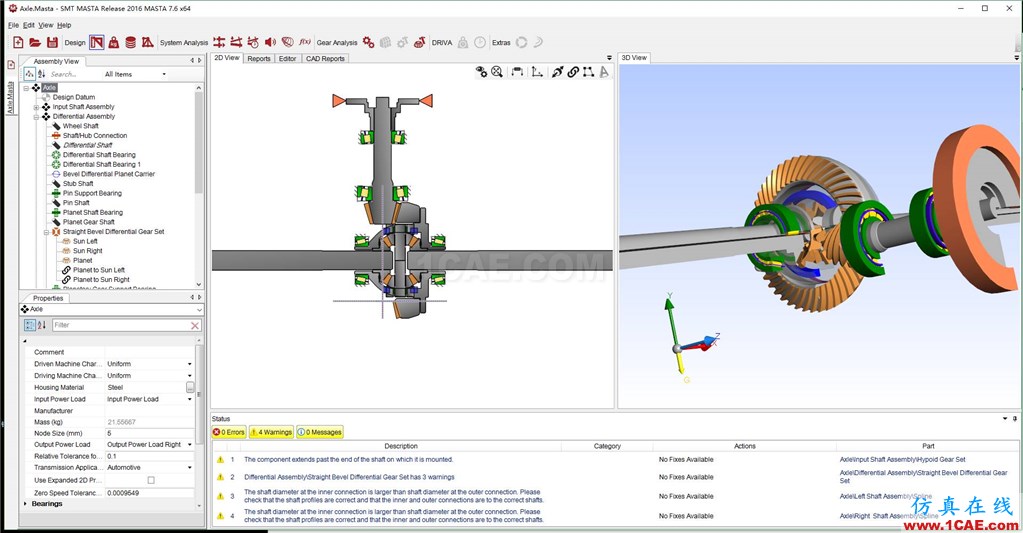Select Bevel Differential Planet Carrier in tree
The width and height of the screenshot is (1023, 533).
tap(109, 174)
